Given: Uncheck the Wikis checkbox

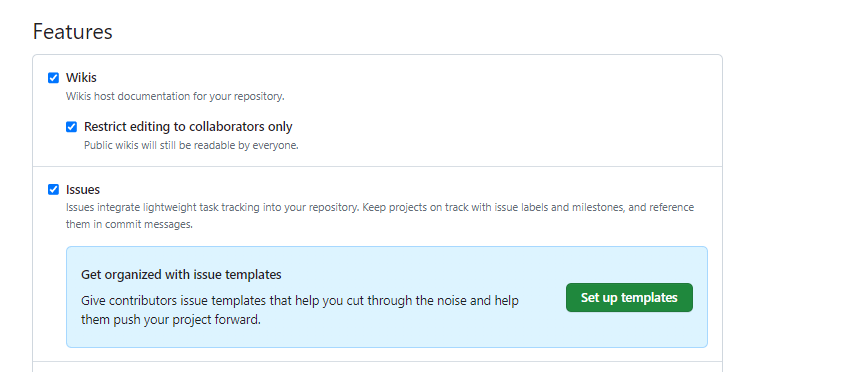Looking at the screenshot, I should pyautogui.click(x=53, y=78).
